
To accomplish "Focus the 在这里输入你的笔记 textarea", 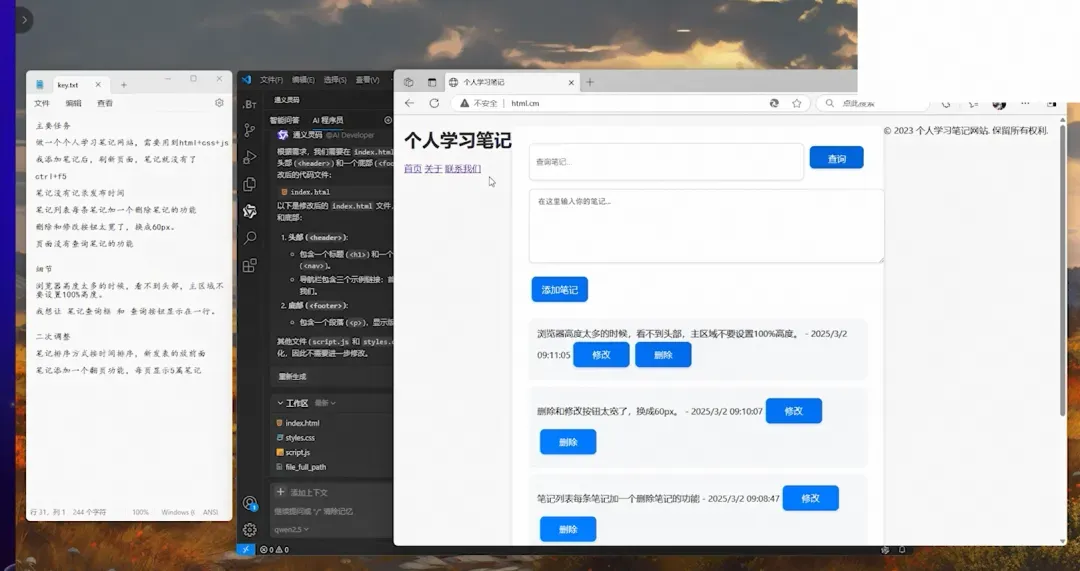I will pyautogui.click(x=706, y=226).
